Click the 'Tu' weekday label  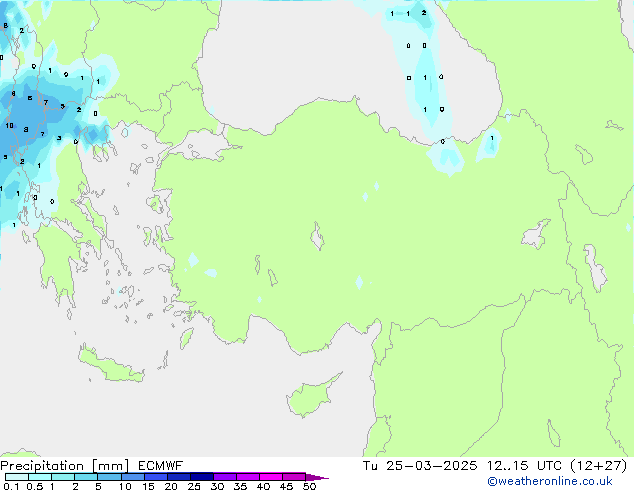(x=370, y=466)
